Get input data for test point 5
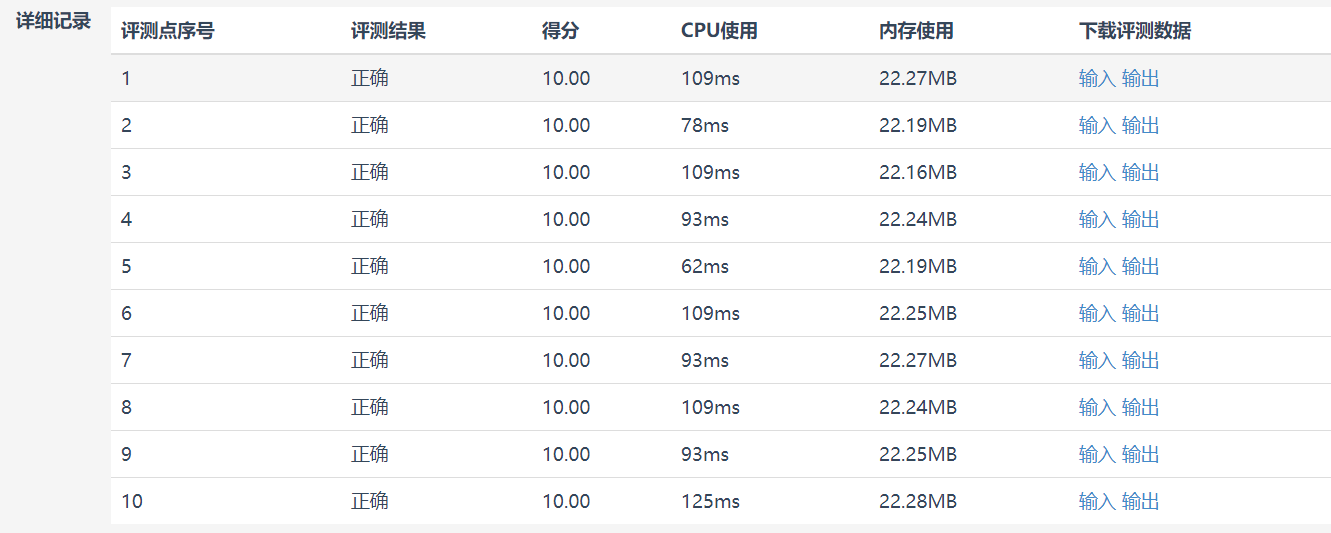Viewport: 1331px width, 533px height. 1097,266
